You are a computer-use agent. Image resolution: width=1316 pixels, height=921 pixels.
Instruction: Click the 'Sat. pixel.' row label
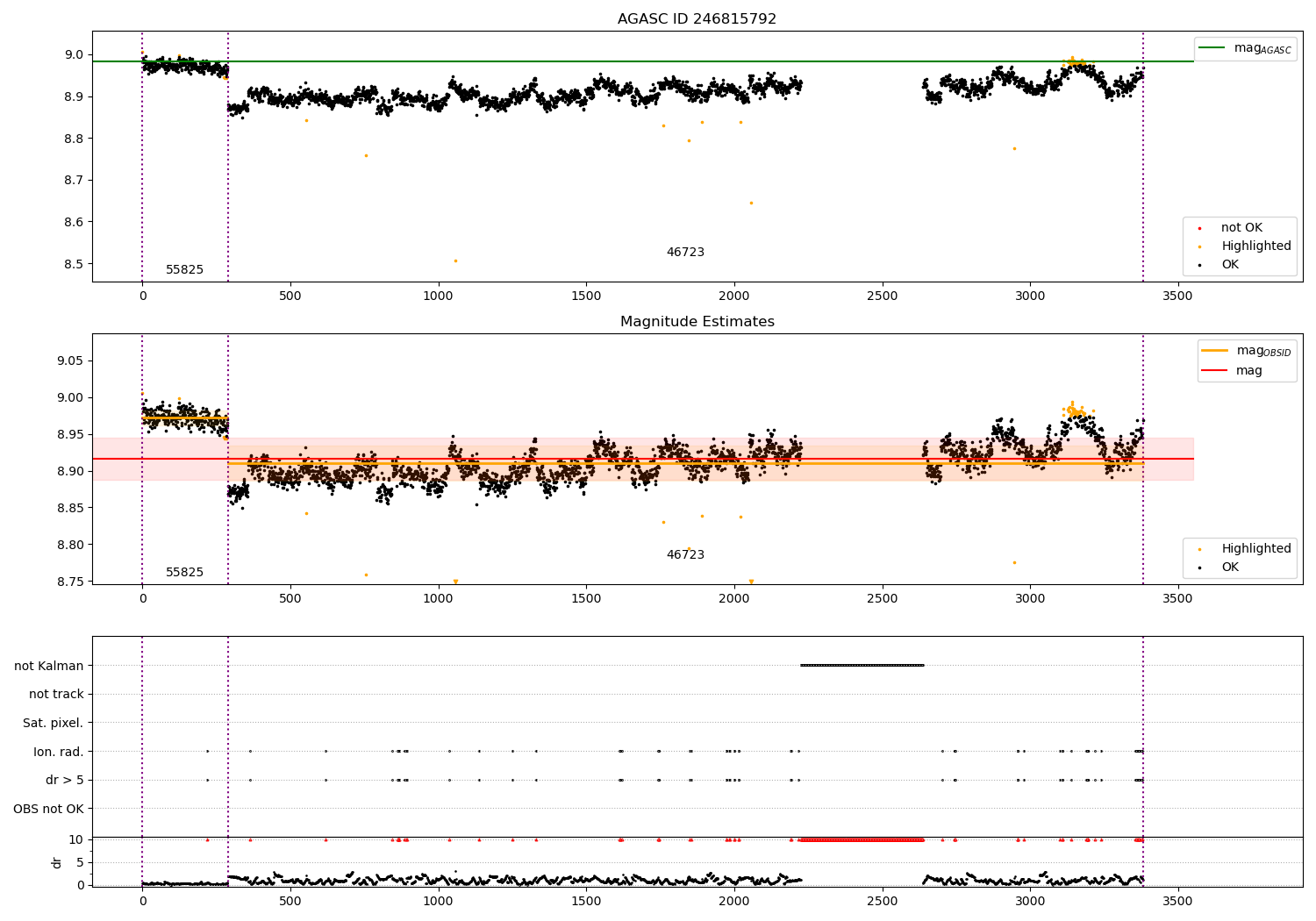[53, 724]
